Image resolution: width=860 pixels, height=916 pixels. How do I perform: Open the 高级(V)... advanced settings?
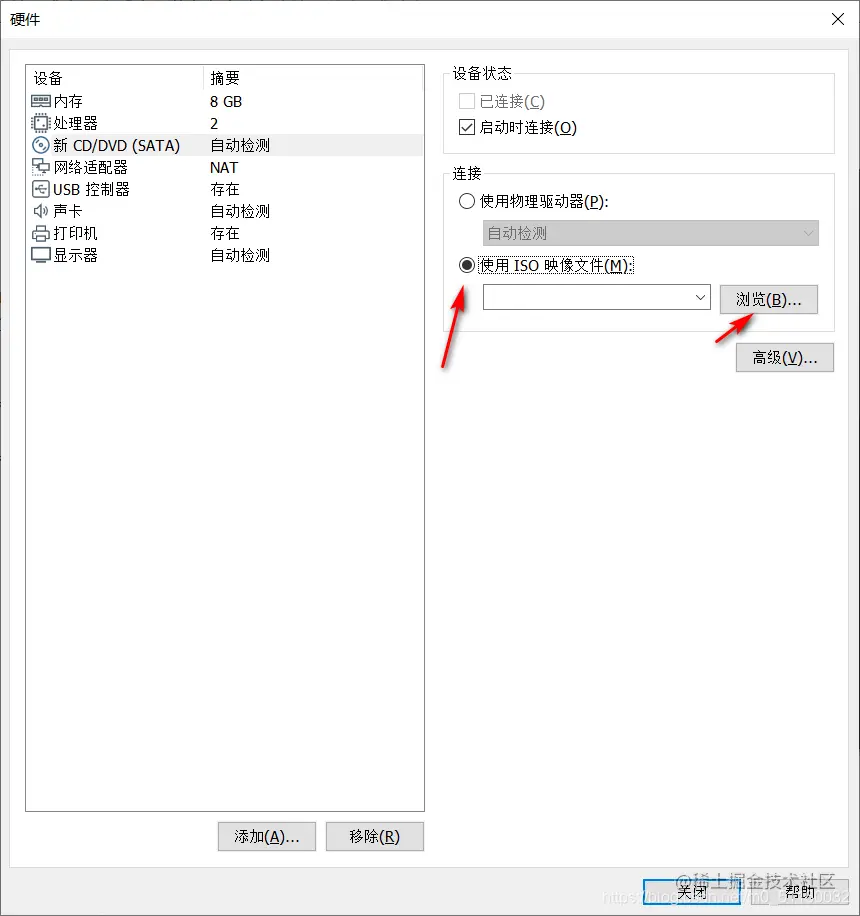point(785,358)
